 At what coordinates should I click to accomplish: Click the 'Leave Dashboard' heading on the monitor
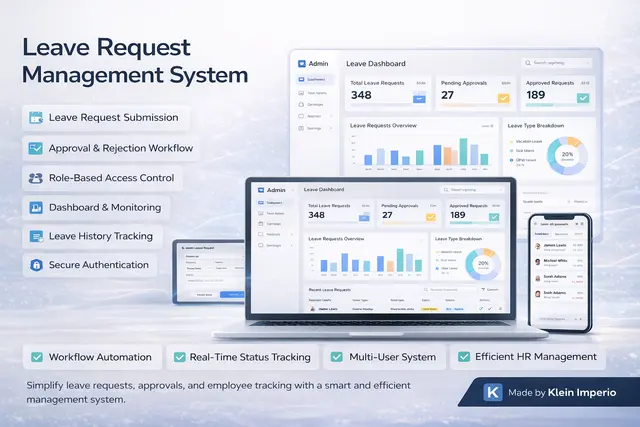coord(376,64)
